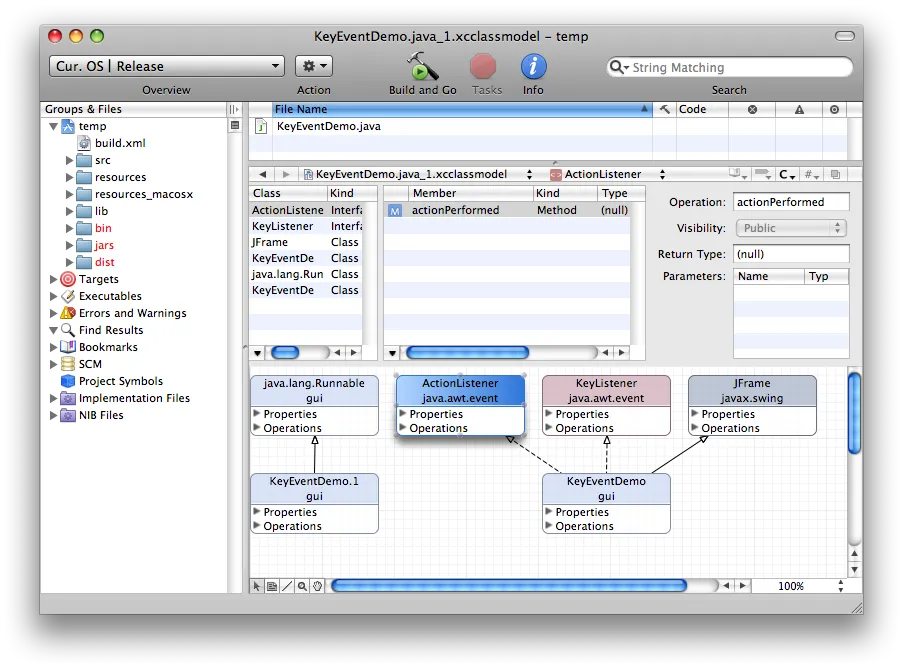Image resolution: width=903 pixels, height=669 pixels.
Task: Click the diagram vertical scrollbar thumb
Action: pos(855,413)
